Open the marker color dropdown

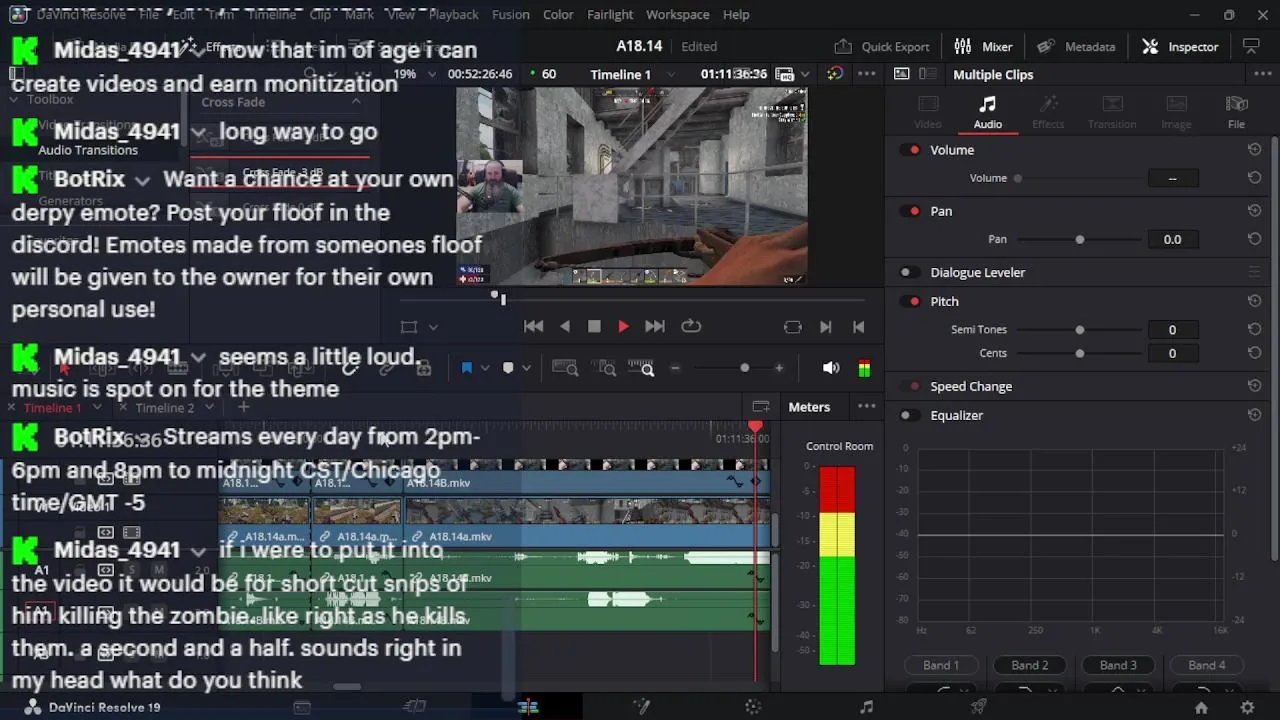527,368
